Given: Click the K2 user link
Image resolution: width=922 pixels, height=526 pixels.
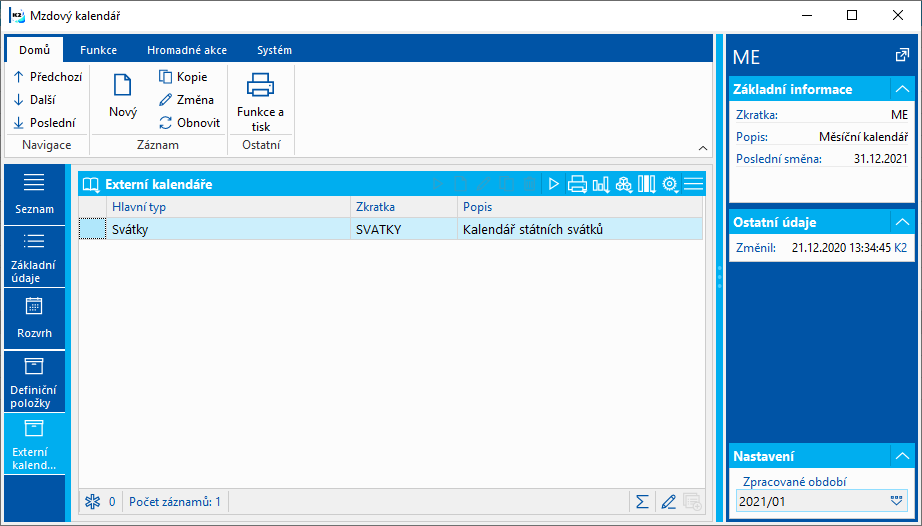Looking at the screenshot, I should click(900, 248).
